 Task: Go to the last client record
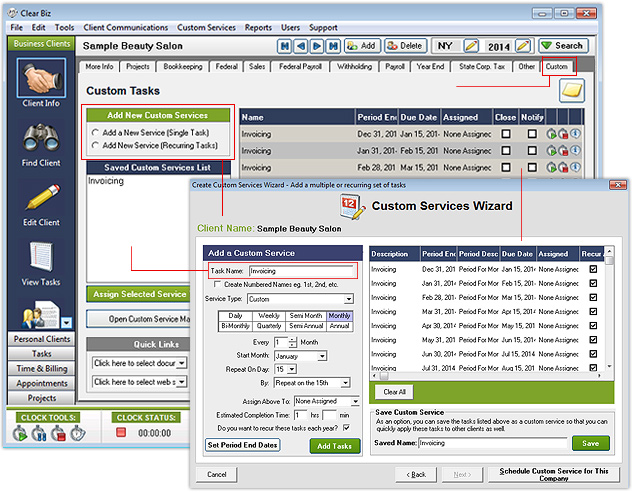(333, 46)
